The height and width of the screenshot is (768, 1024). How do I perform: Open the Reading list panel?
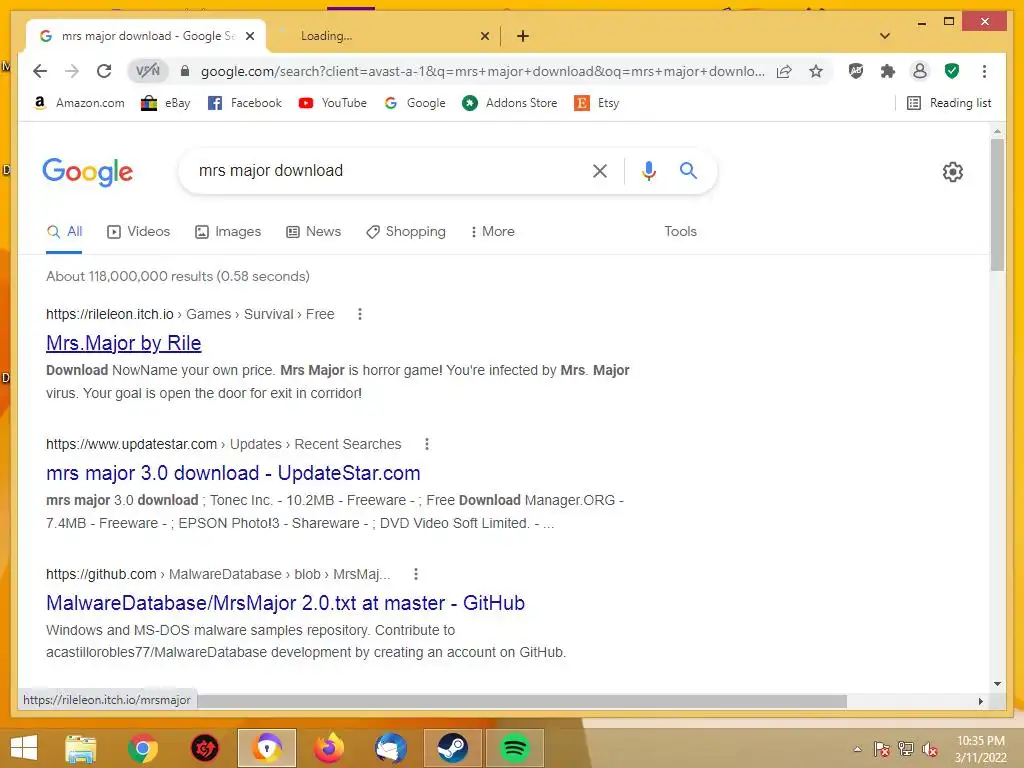949,103
